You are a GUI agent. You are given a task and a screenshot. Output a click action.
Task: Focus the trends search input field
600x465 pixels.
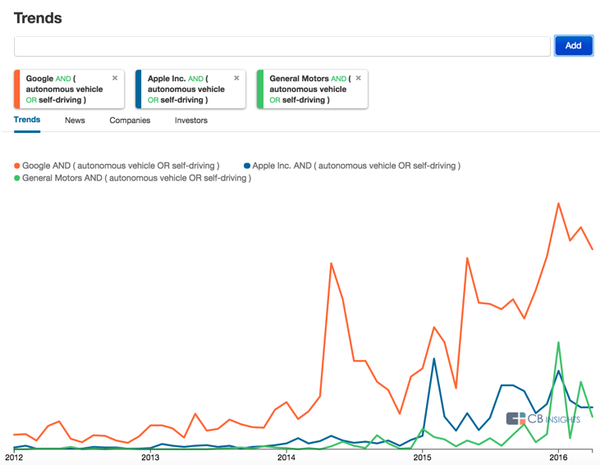(282, 46)
